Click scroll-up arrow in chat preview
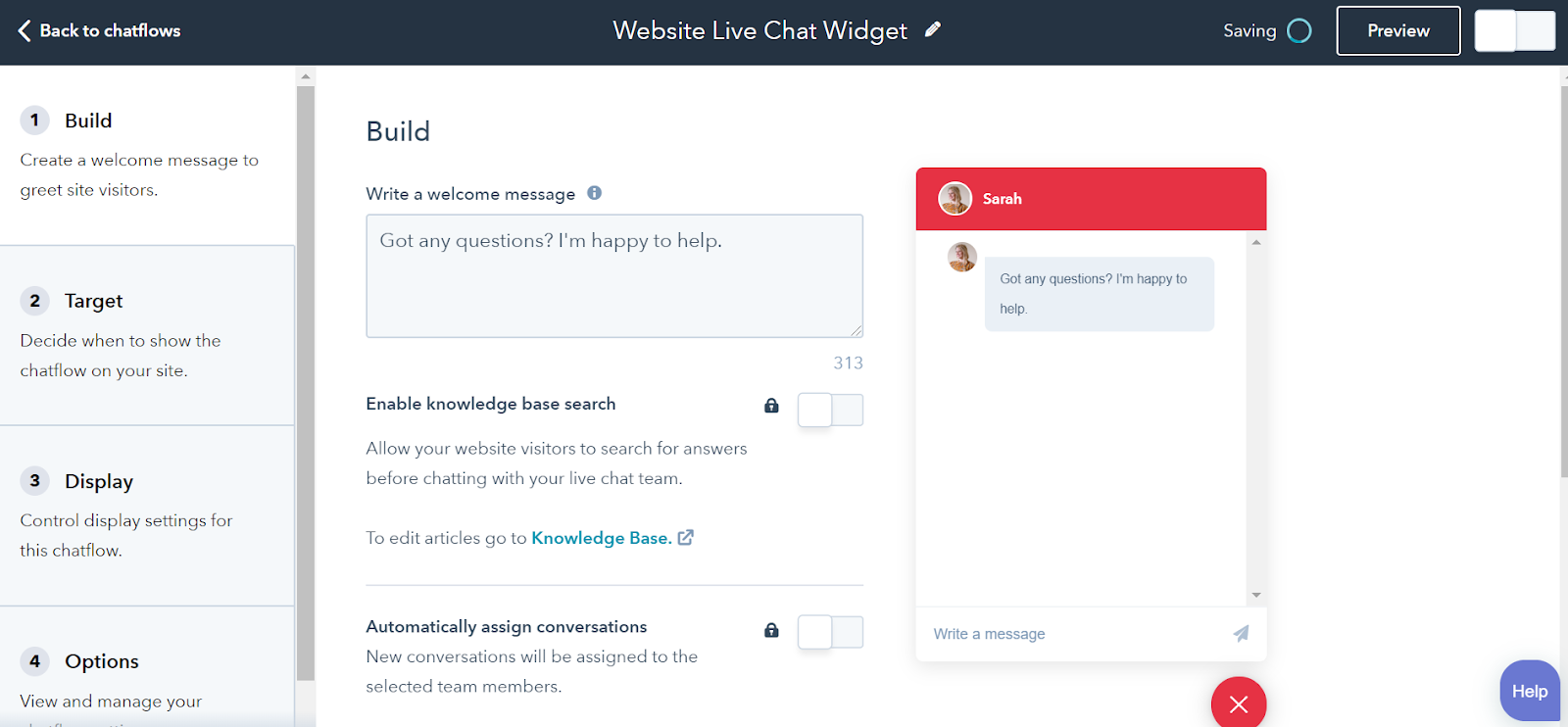 tap(1256, 242)
